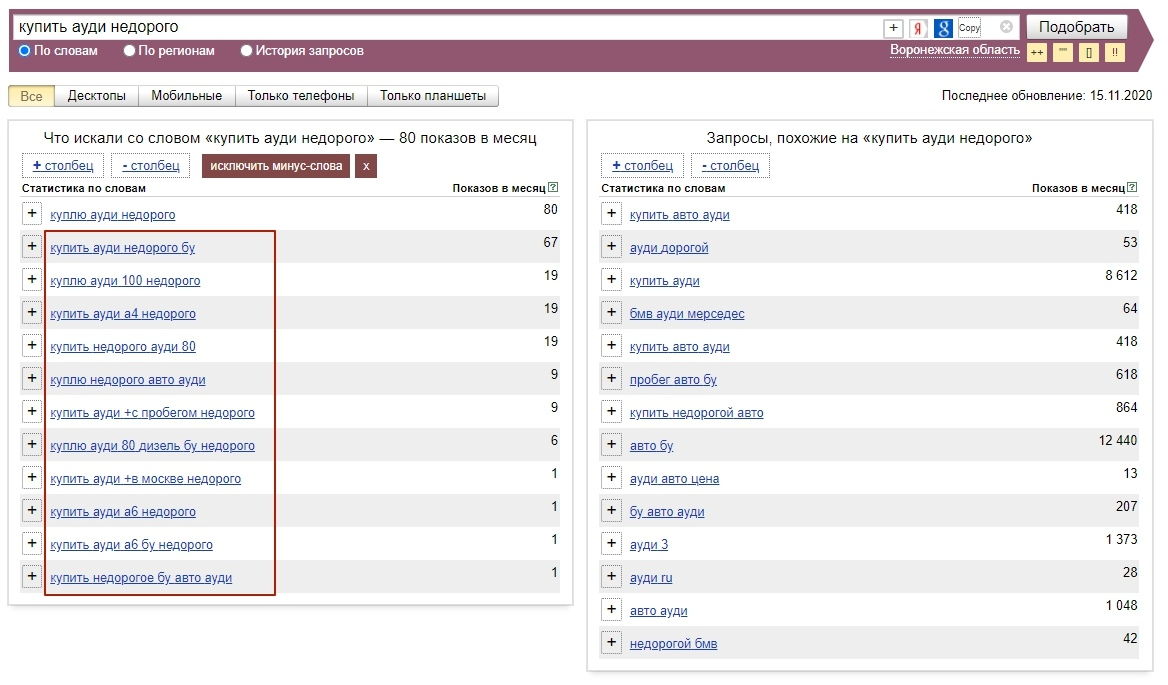Screen dimensions: 1168x685
Task: Click the plus next to "пробег авто бу"
Action: coord(611,378)
